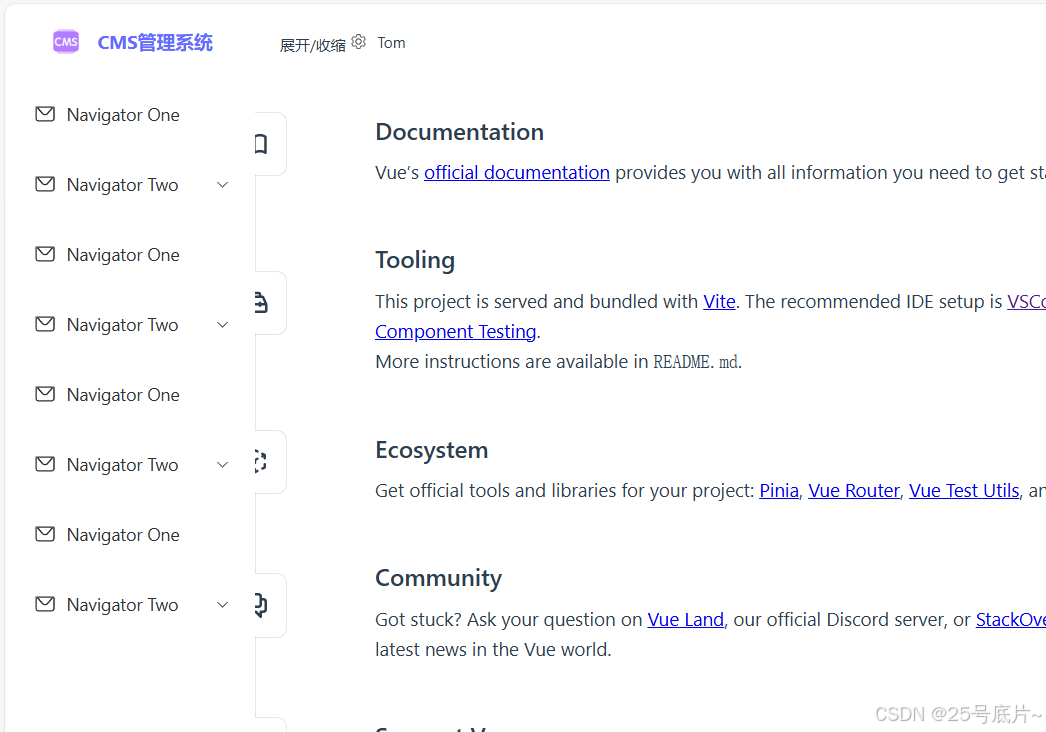Viewport: 1046px width, 732px height.
Task: Select the second Navigator One menu label
Action: [123, 256]
